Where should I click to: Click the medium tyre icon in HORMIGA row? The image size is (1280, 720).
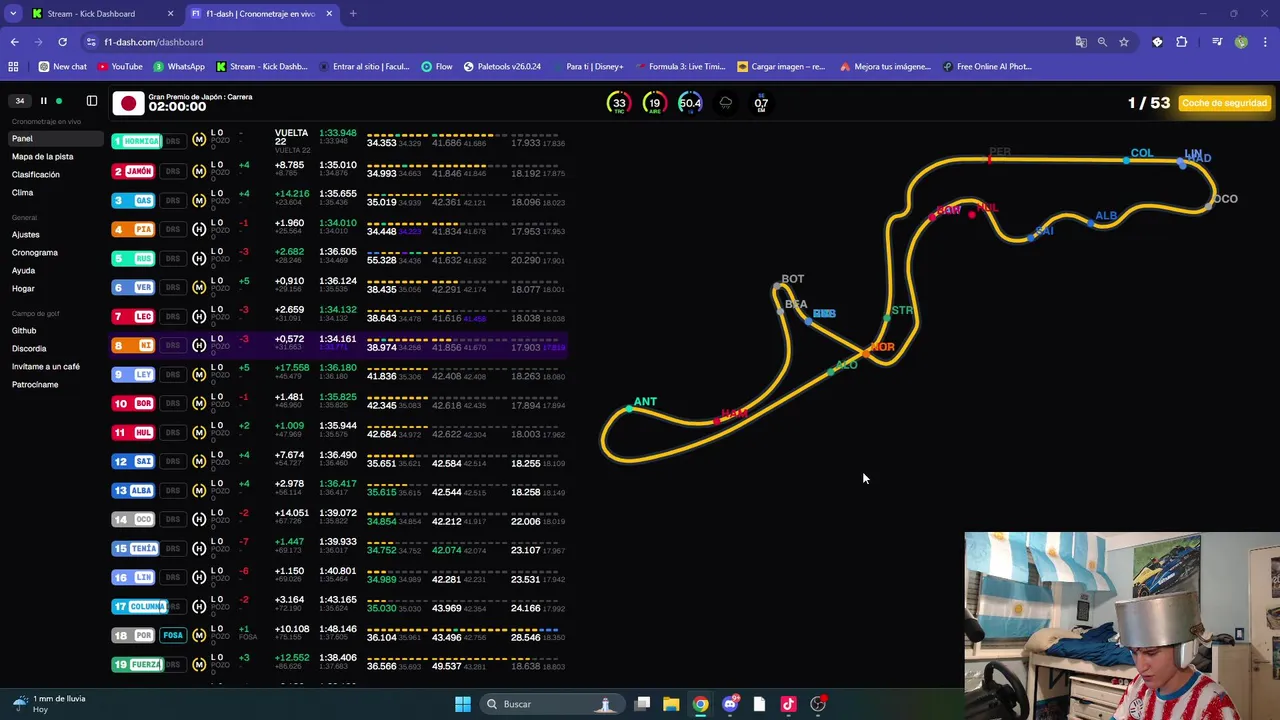[x=199, y=141]
